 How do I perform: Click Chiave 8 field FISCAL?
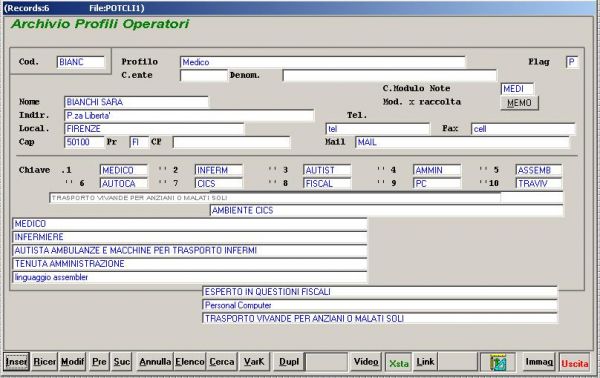point(327,184)
